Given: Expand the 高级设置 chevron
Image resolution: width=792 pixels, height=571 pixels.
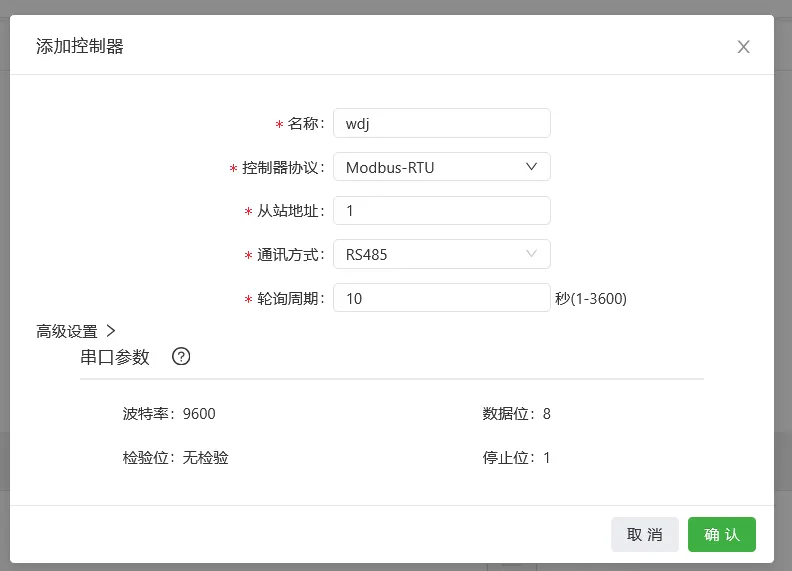Looking at the screenshot, I should (111, 331).
